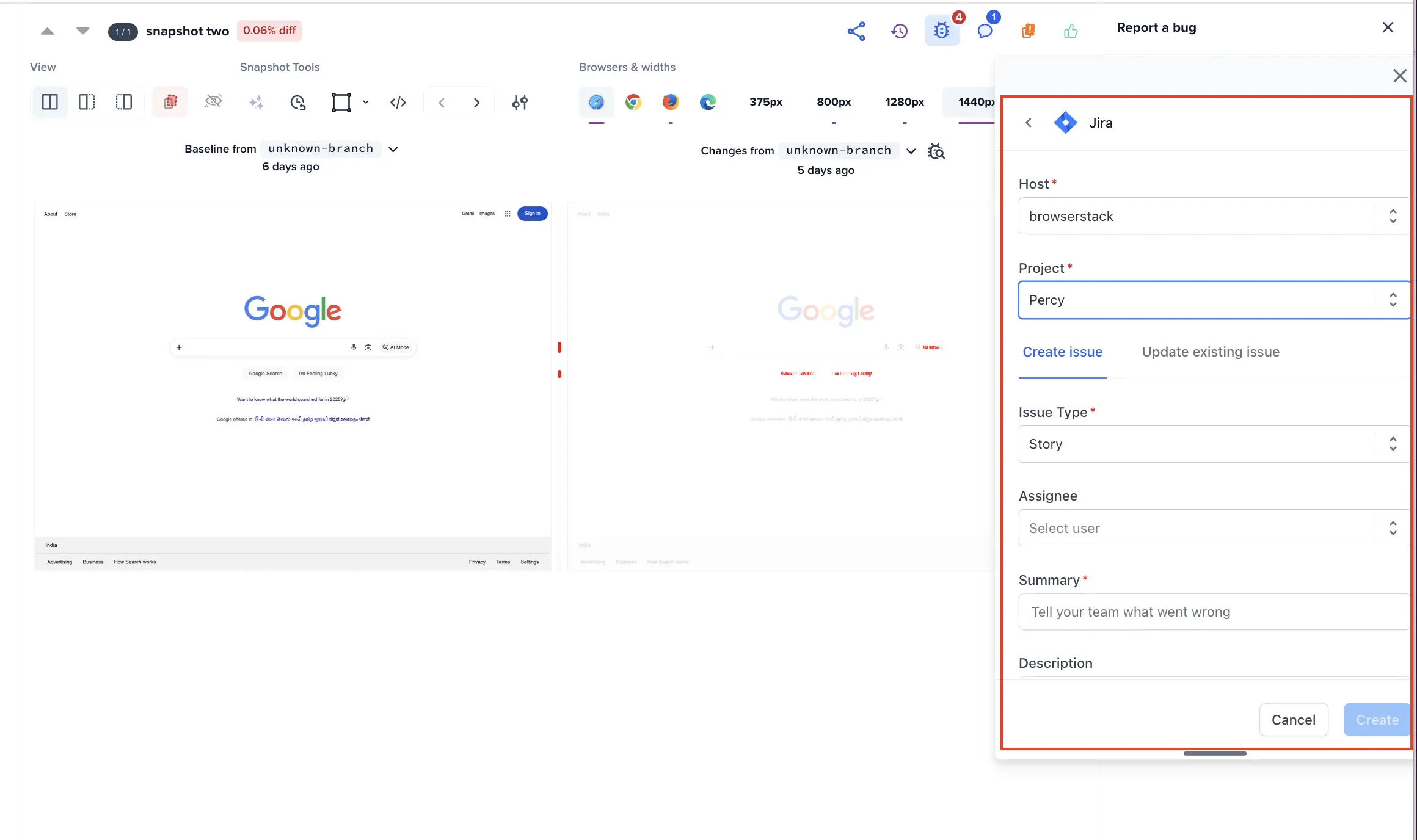Hide diffs using the crossed eye icon
The width and height of the screenshot is (1417, 840).
[213, 101]
